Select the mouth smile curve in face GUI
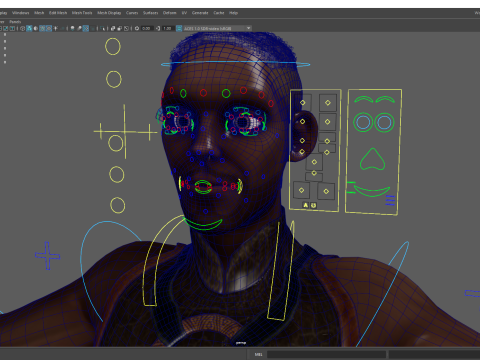 click(x=372, y=191)
